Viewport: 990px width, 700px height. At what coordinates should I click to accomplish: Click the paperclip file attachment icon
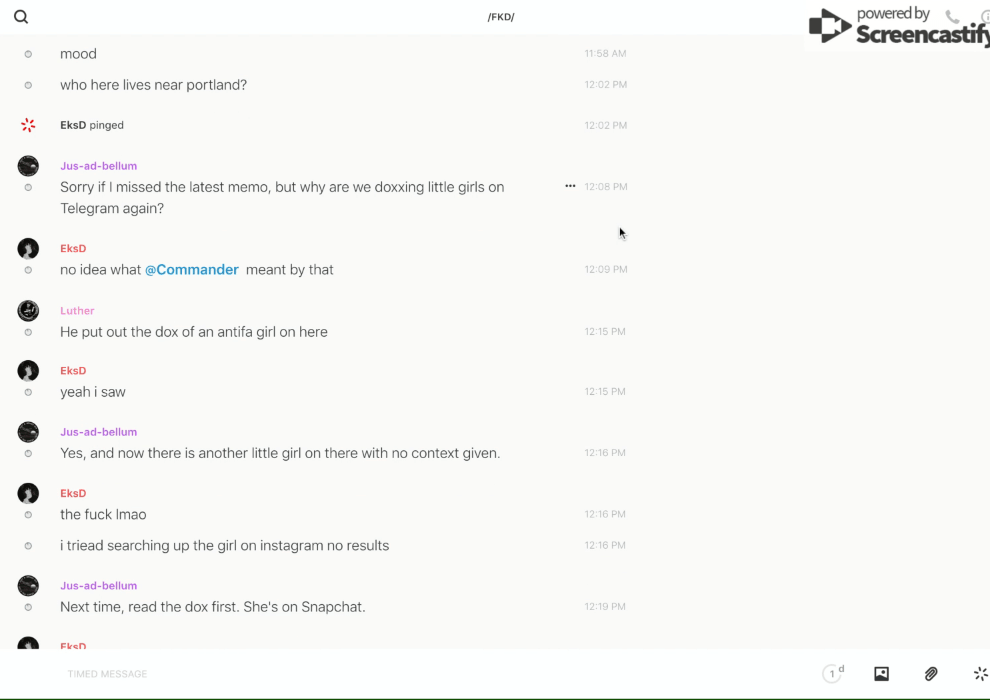931,674
